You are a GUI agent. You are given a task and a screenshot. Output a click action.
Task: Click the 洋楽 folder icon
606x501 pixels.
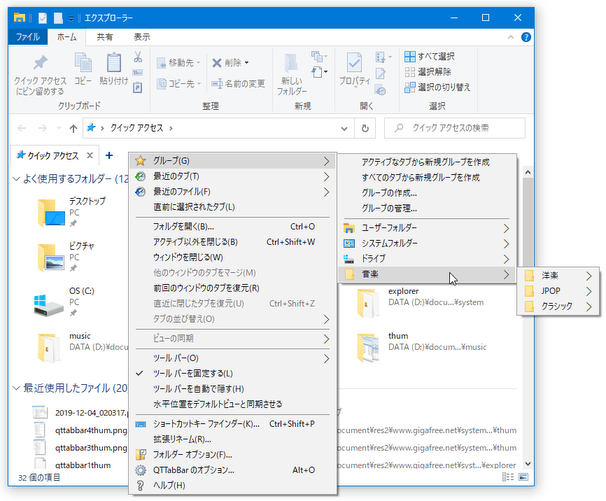click(x=529, y=276)
